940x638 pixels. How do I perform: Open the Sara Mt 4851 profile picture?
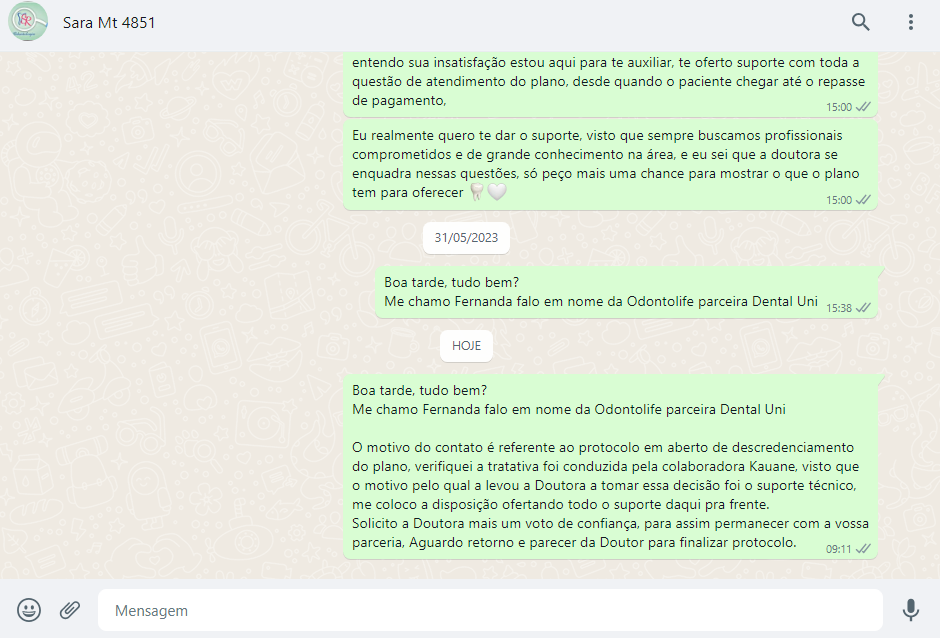click(x=28, y=22)
